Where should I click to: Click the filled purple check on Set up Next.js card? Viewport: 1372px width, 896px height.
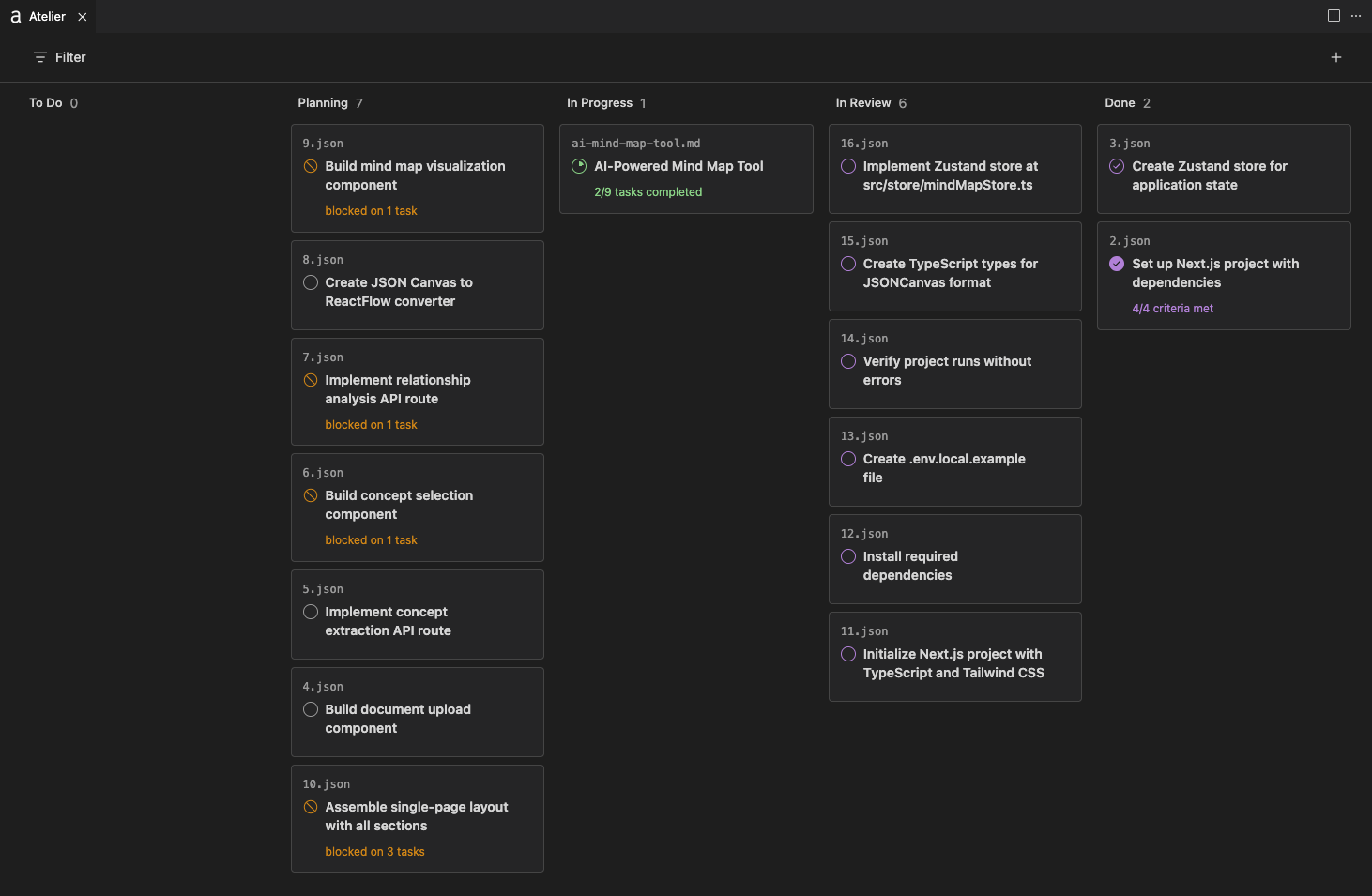[x=1117, y=264]
